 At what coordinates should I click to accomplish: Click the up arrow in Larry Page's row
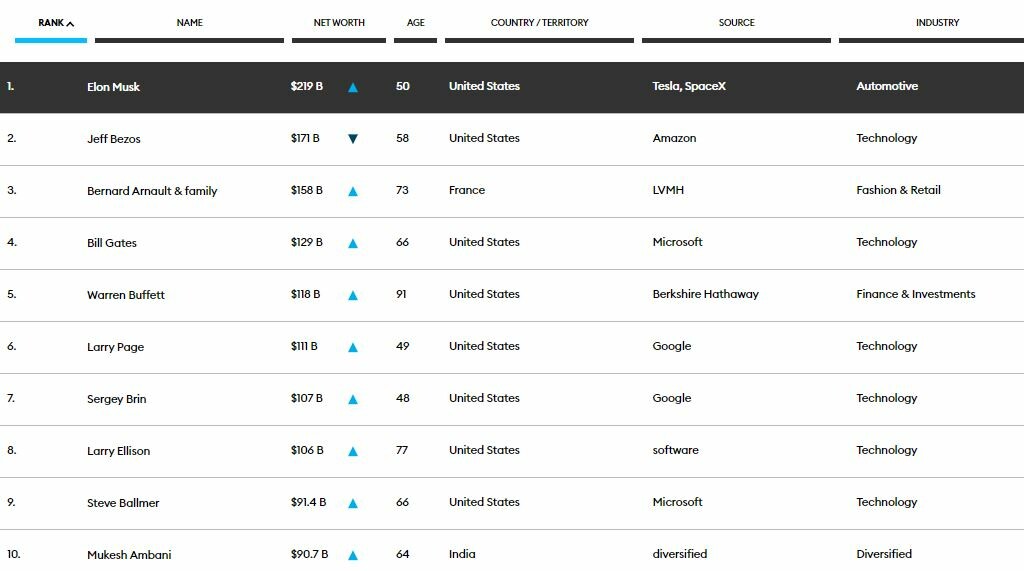[x=353, y=347]
